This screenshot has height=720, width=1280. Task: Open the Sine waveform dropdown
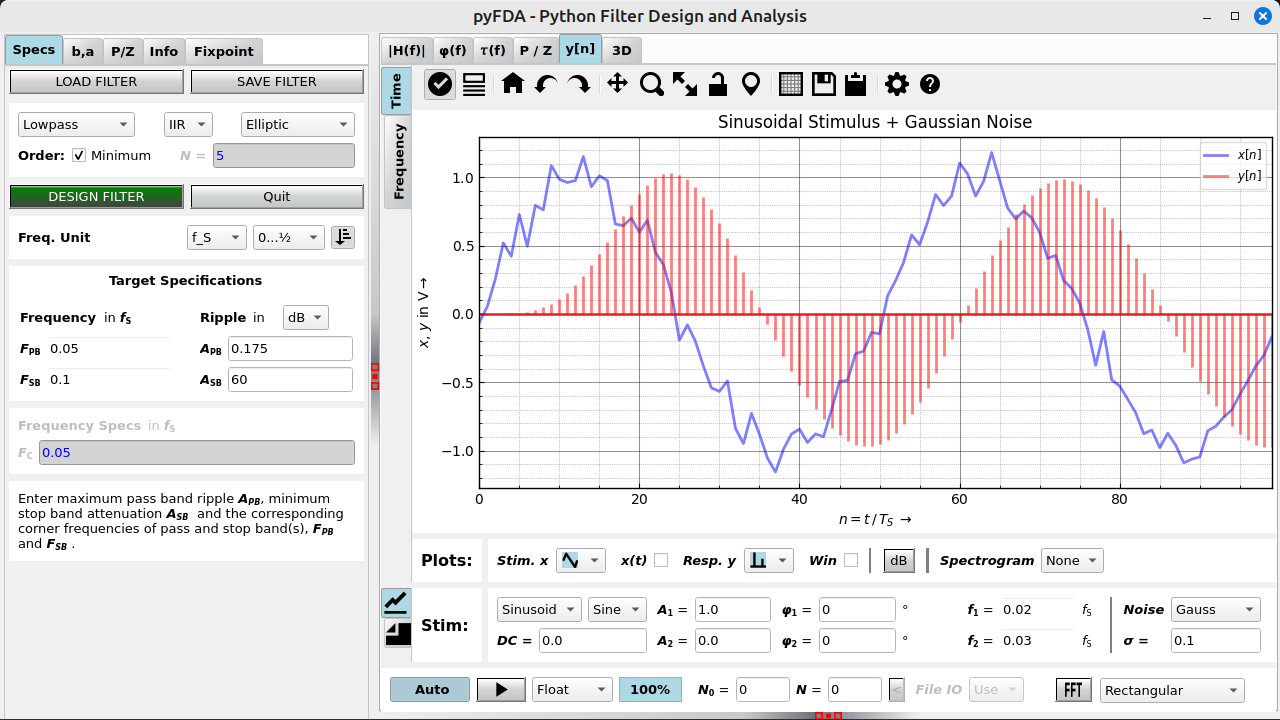[617, 610]
